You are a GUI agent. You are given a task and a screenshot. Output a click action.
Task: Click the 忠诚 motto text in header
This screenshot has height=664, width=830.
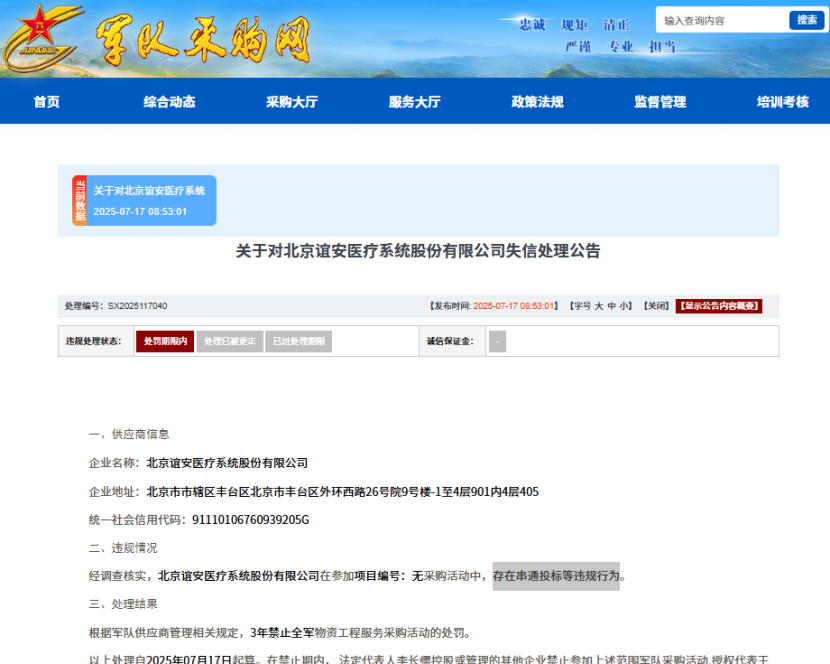[532, 24]
